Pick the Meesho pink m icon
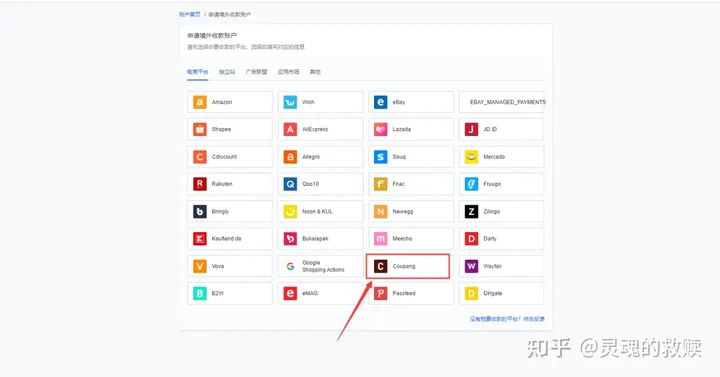This screenshot has height=377, width=720. pos(380,239)
